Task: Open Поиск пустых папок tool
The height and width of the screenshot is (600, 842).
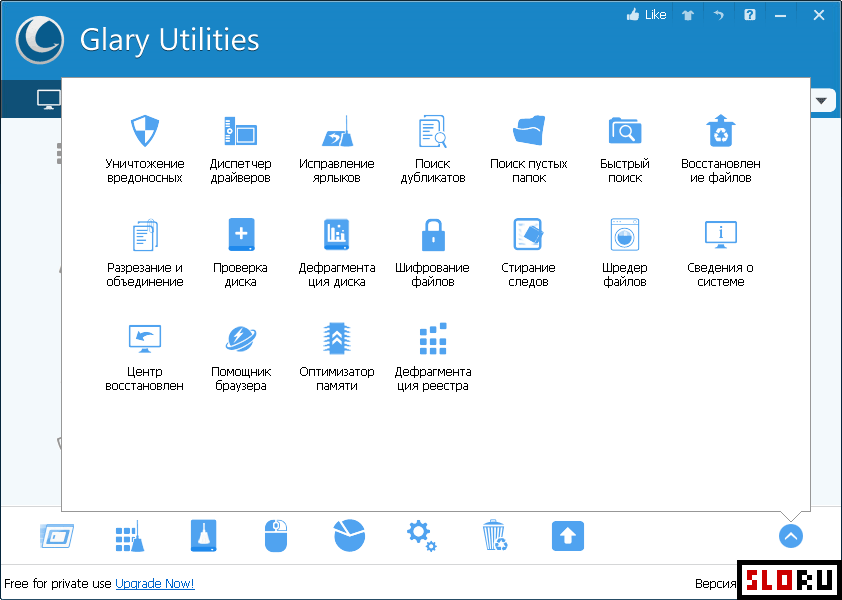Action: (x=529, y=149)
